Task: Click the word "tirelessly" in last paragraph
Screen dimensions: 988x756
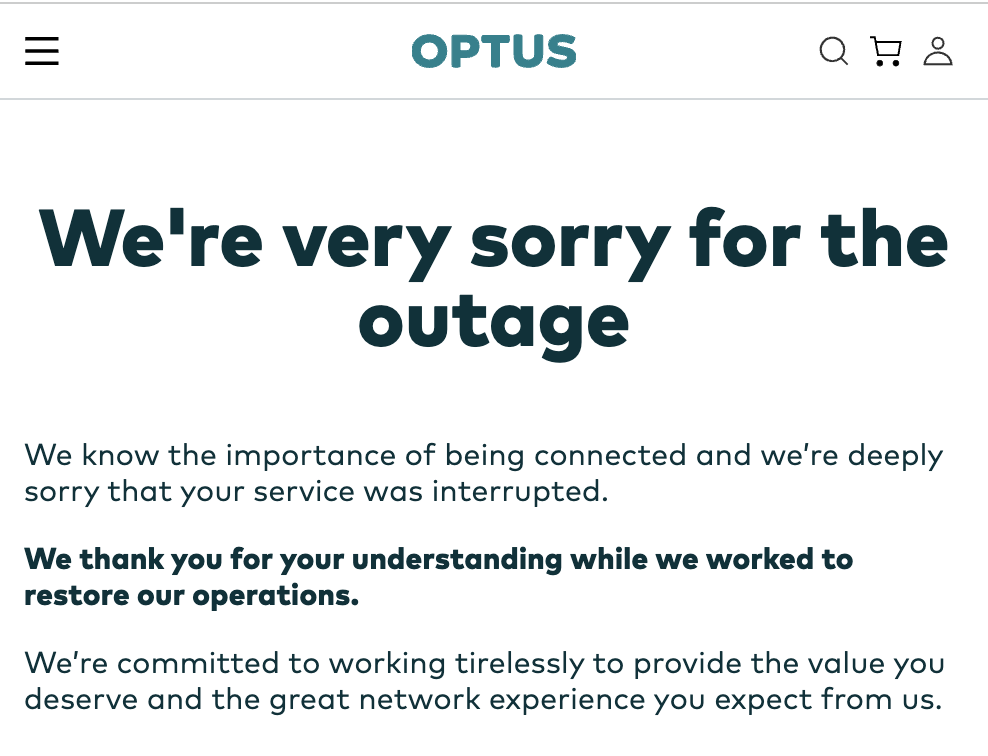Action: [530, 664]
